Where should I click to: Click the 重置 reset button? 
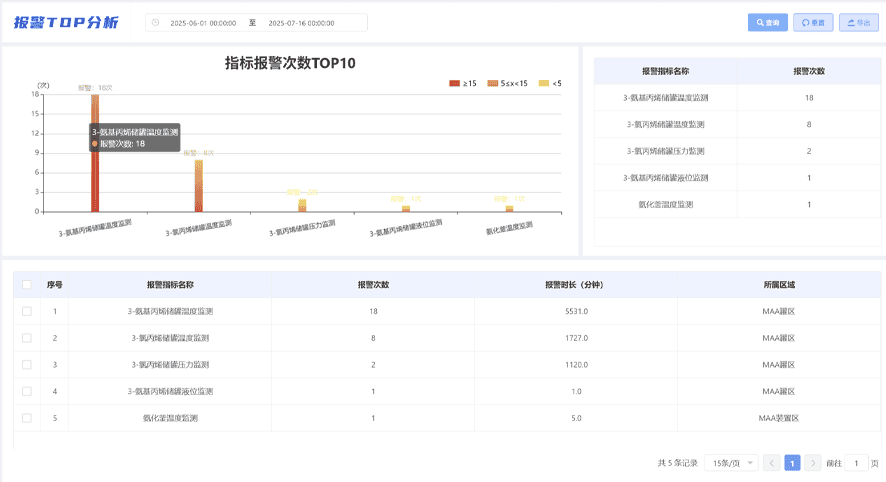[x=812, y=22]
